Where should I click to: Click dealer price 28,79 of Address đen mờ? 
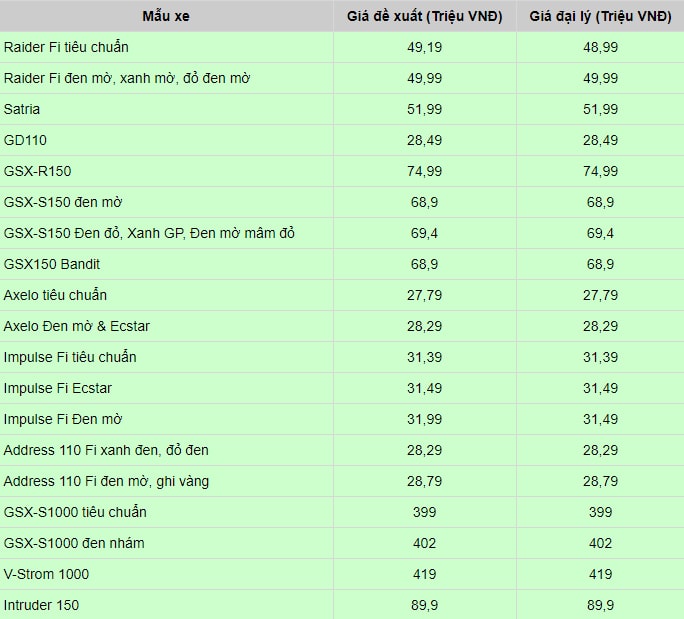pyautogui.click(x=600, y=481)
